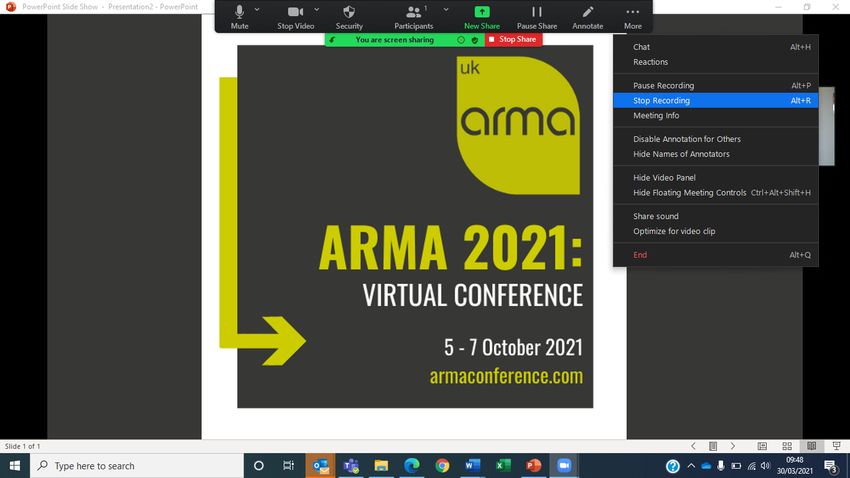Open Microsoft Teams from taskbar

coord(351,466)
